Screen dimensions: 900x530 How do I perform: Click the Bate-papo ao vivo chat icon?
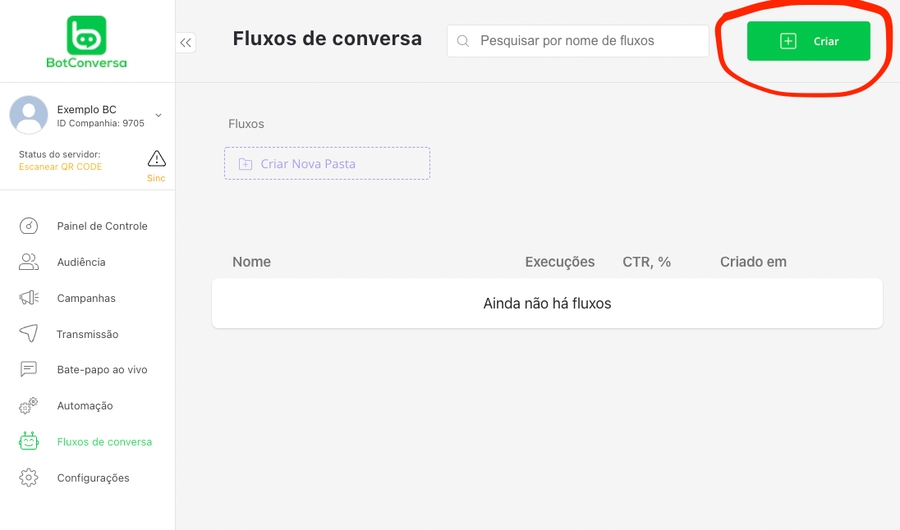[29, 370]
